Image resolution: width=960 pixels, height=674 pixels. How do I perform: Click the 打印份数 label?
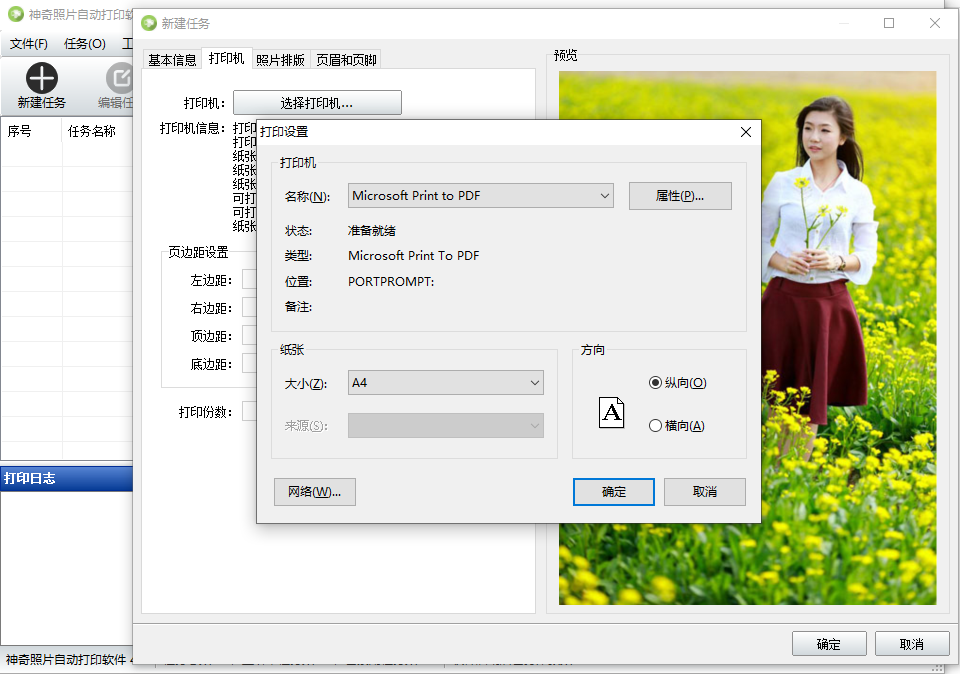tap(205, 412)
